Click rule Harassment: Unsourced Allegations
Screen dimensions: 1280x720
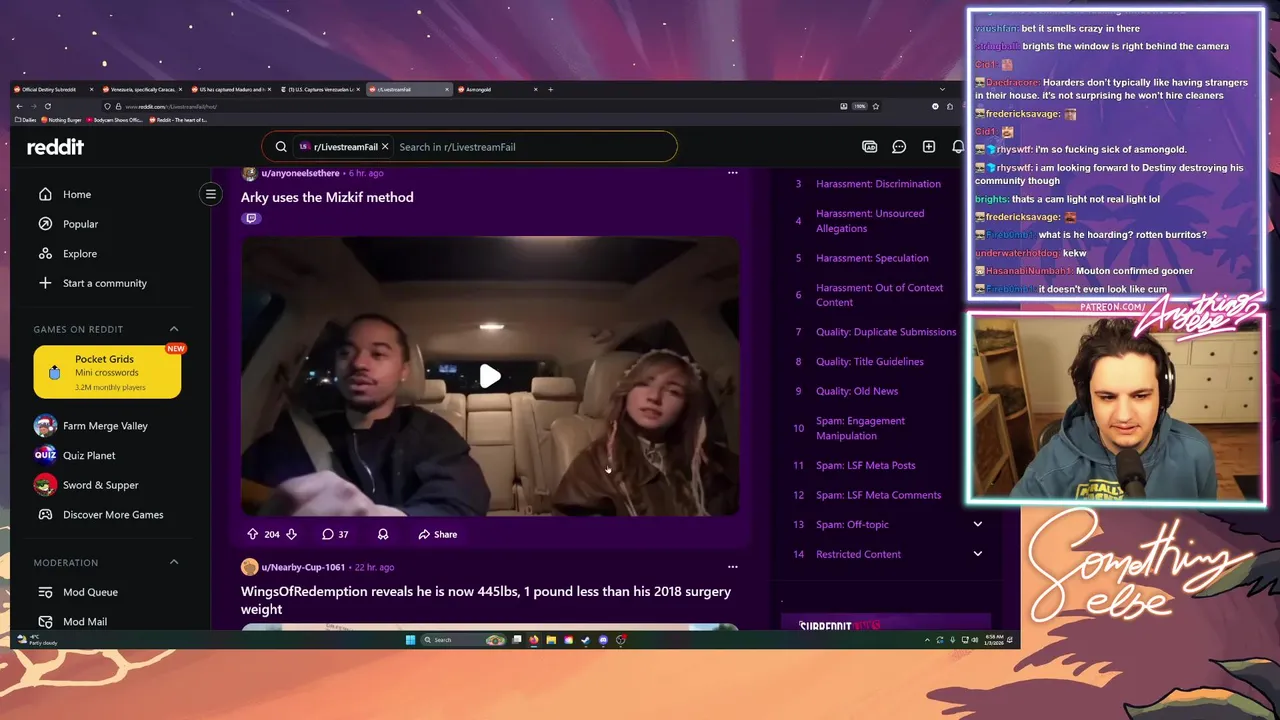coord(870,221)
